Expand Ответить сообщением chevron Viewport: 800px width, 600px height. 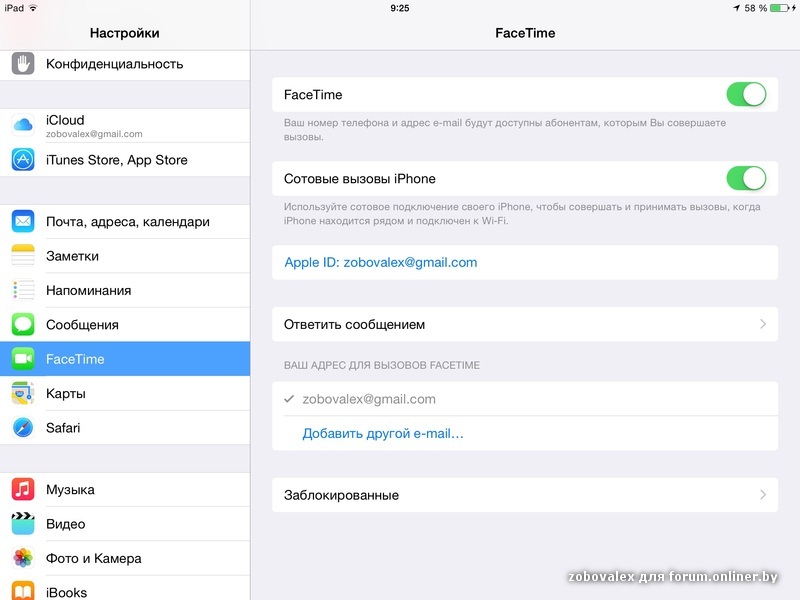(762, 325)
